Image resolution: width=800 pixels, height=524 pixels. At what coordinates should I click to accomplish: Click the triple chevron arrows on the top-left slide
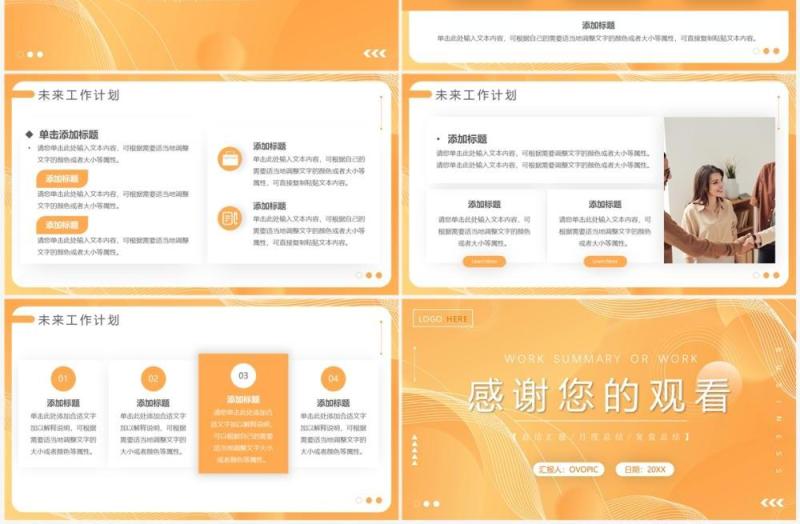[x=374, y=54]
